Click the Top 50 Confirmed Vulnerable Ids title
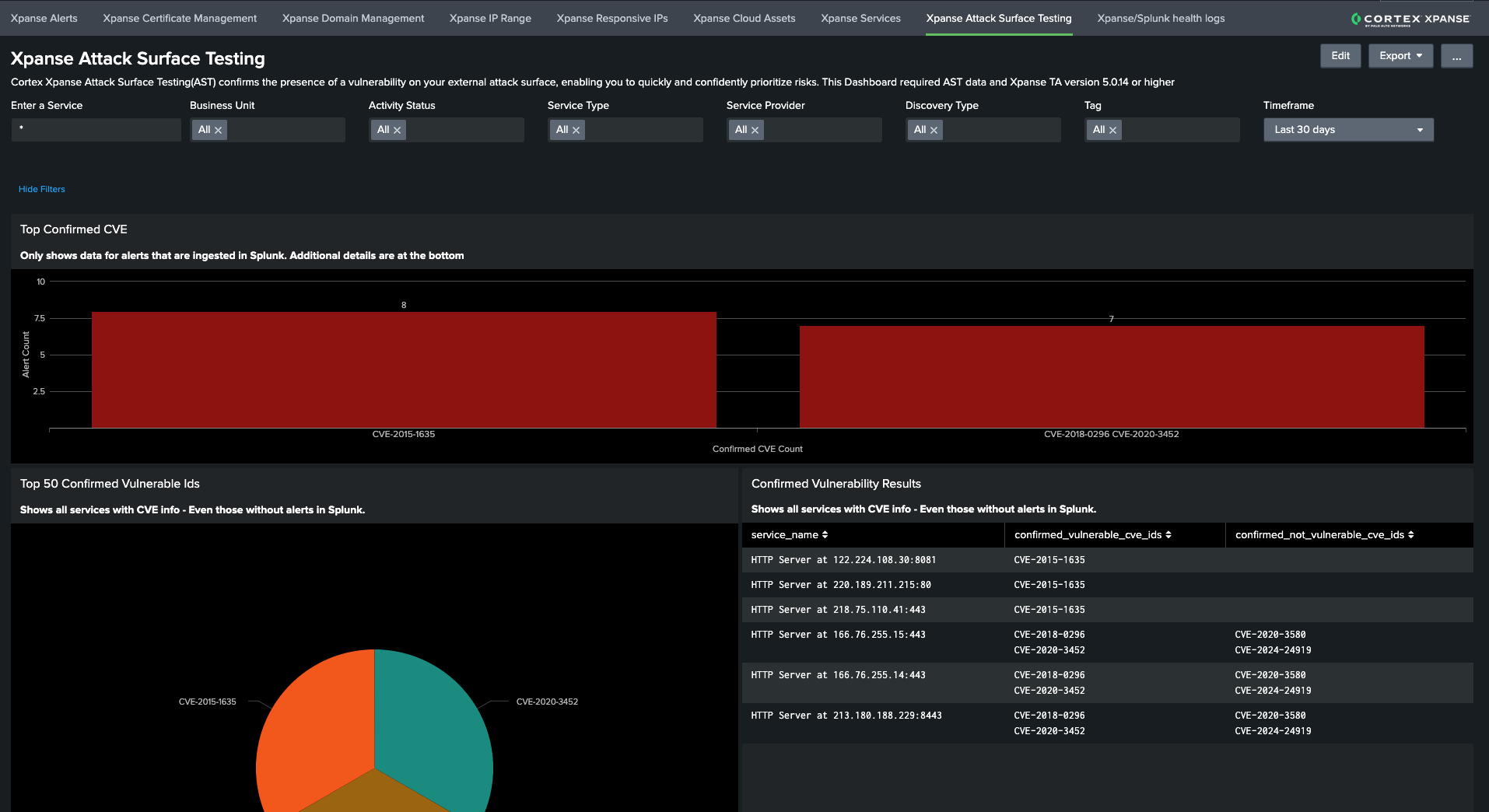 110,484
